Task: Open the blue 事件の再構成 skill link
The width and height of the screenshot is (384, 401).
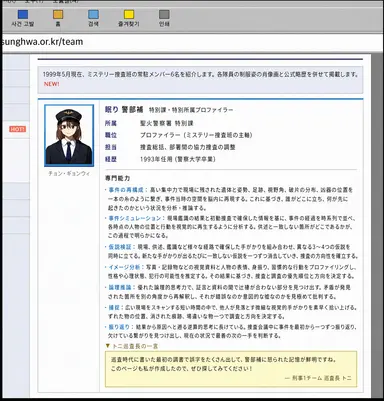Action: 126,190
